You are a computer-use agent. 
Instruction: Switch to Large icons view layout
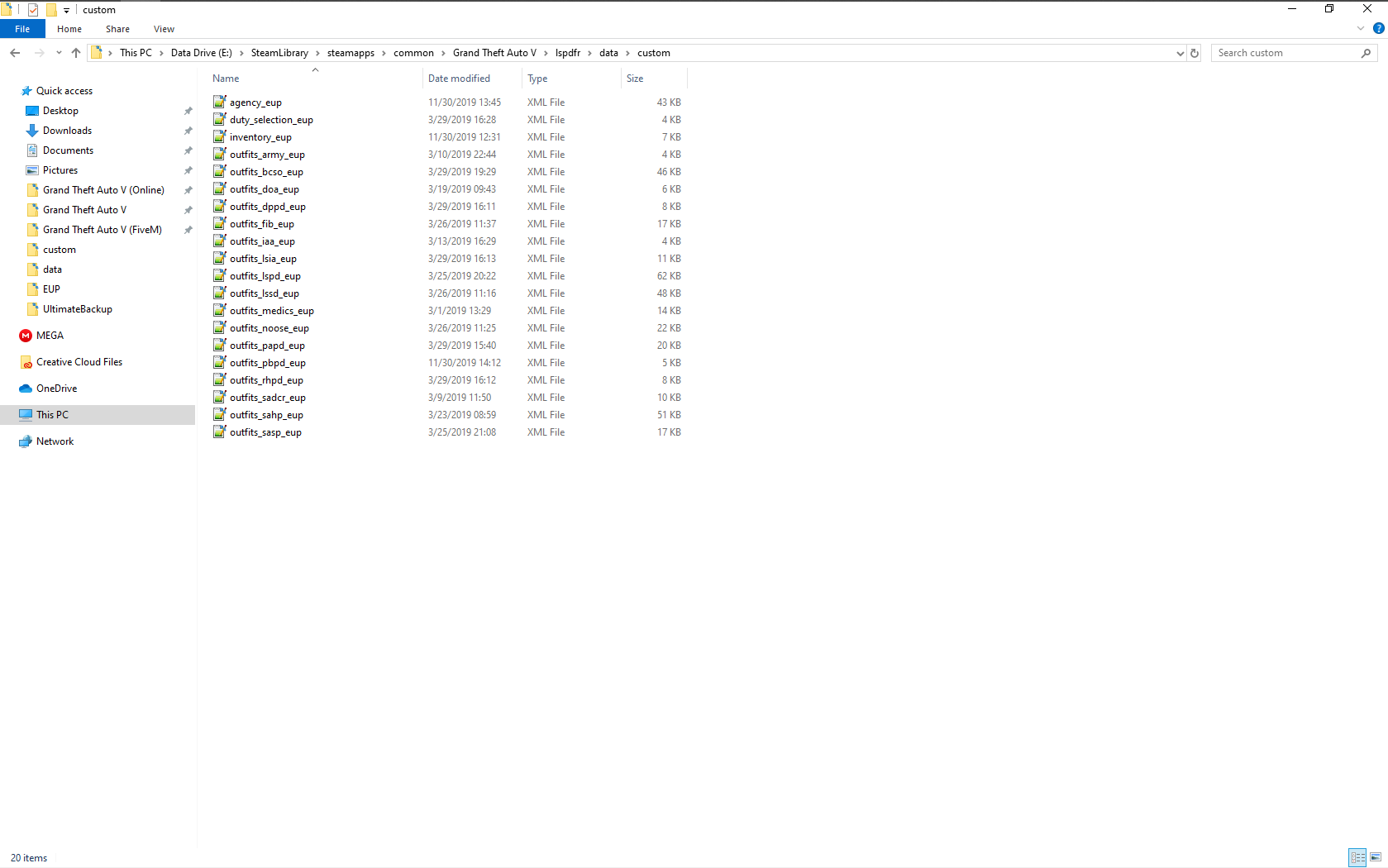[1376, 857]
